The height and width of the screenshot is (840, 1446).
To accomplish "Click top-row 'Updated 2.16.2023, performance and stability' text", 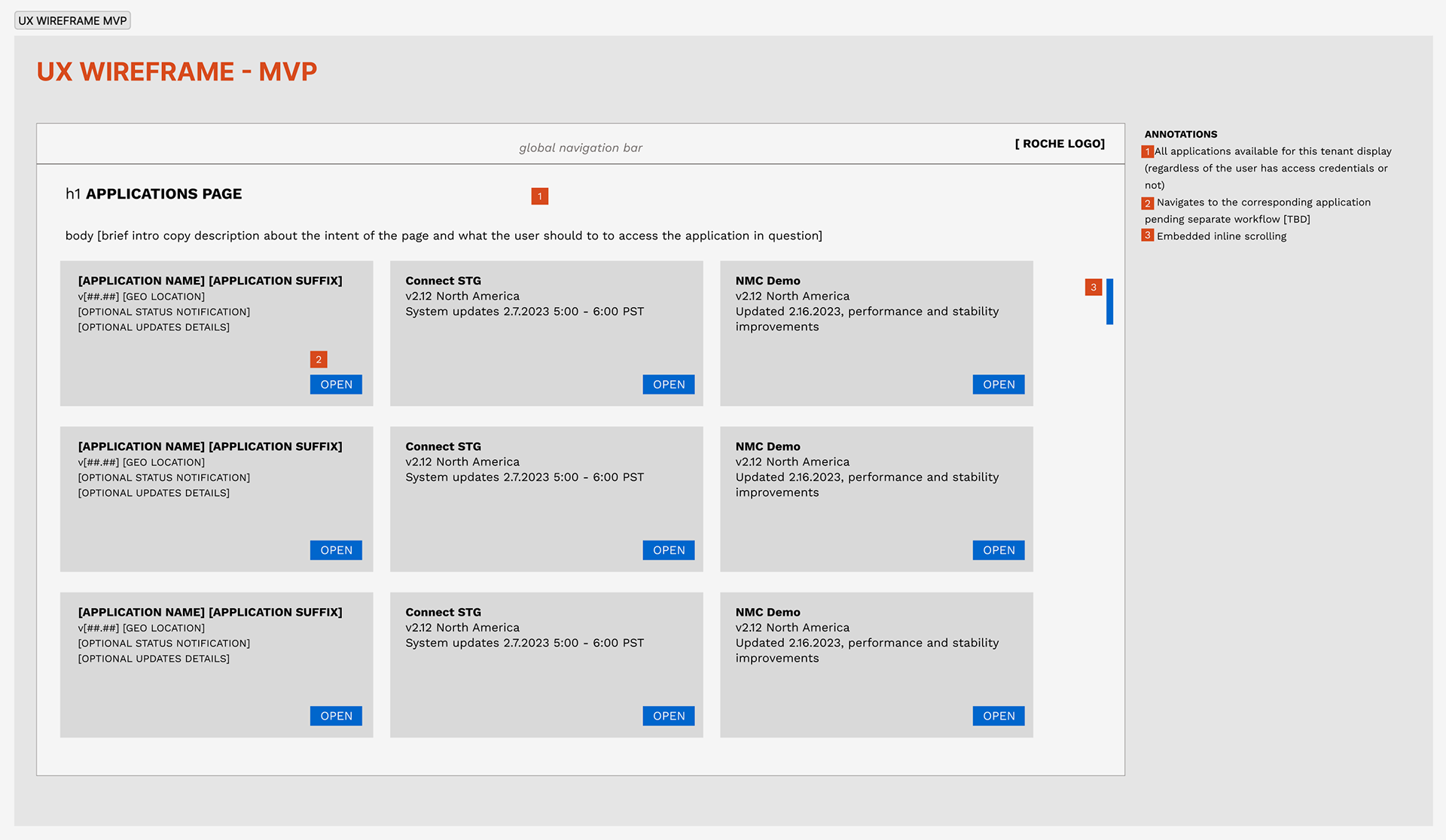I will click(x=867, y=312).
